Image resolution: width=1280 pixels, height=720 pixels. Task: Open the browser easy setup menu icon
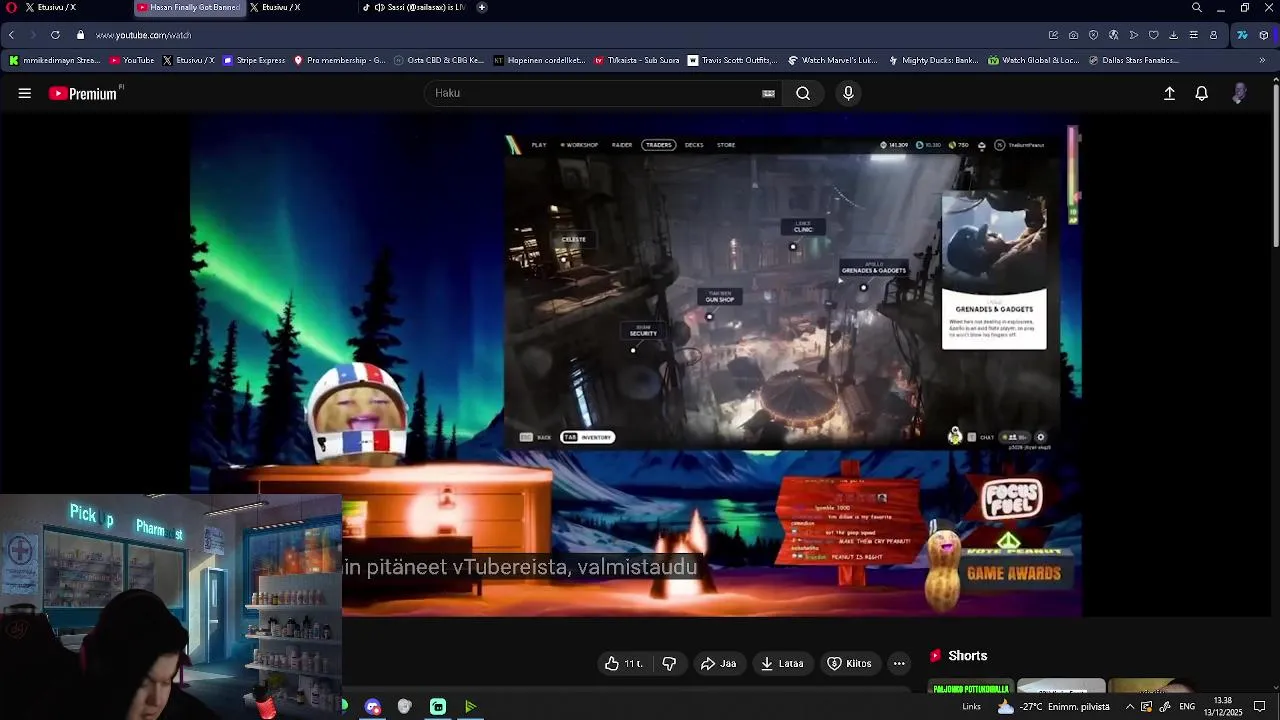(1193, 35)
